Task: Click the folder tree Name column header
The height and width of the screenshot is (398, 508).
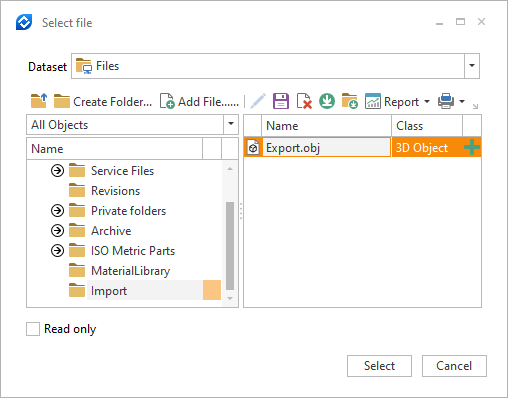Action: (114, 148)
